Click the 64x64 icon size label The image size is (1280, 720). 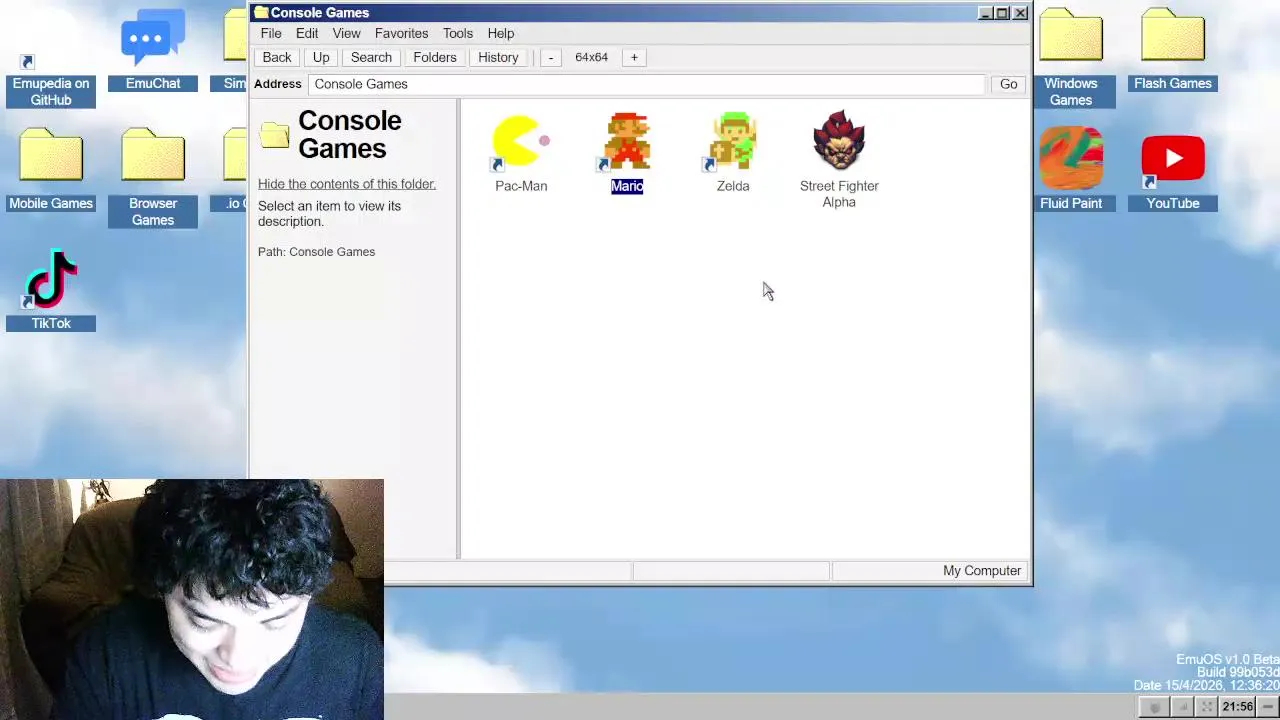click(591, 57)
